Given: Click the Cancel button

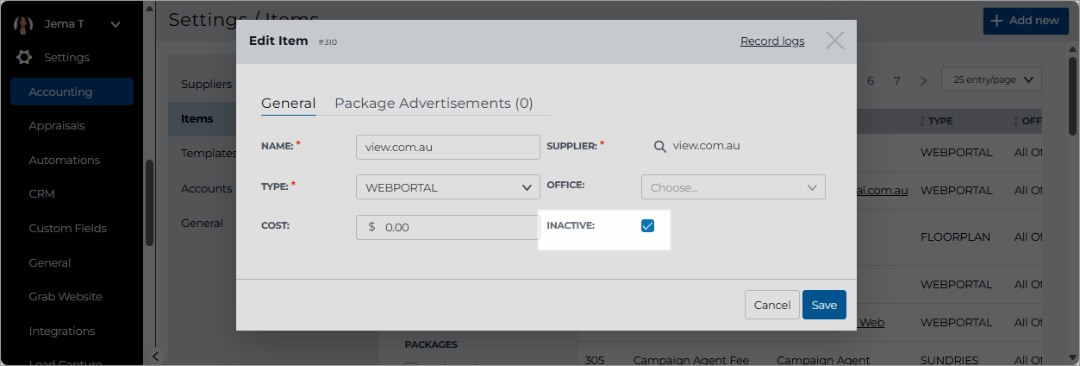Looking at the screenshot, I should [x=772, y=305].
